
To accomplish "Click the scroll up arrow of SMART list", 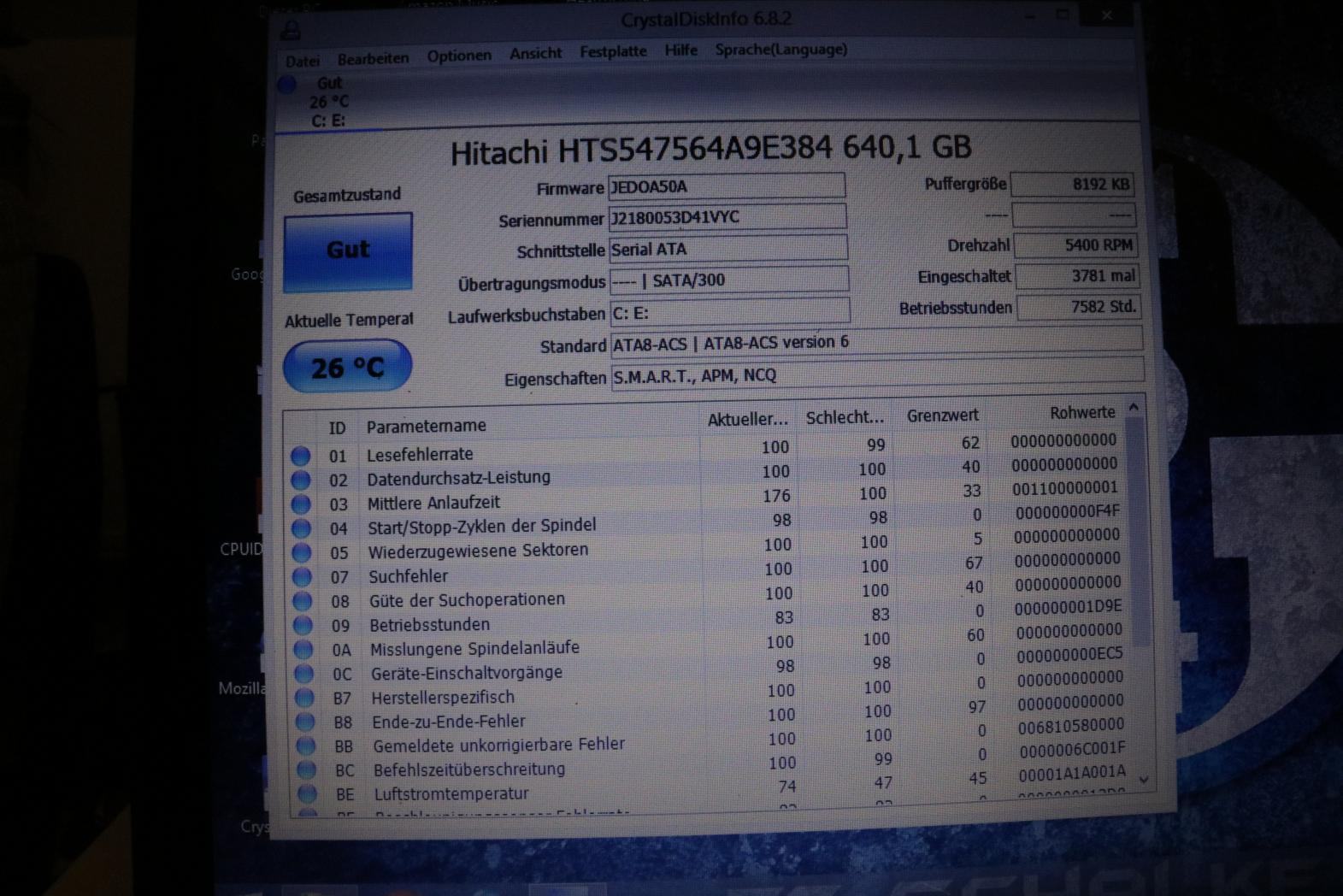I will click(1134, 408).
